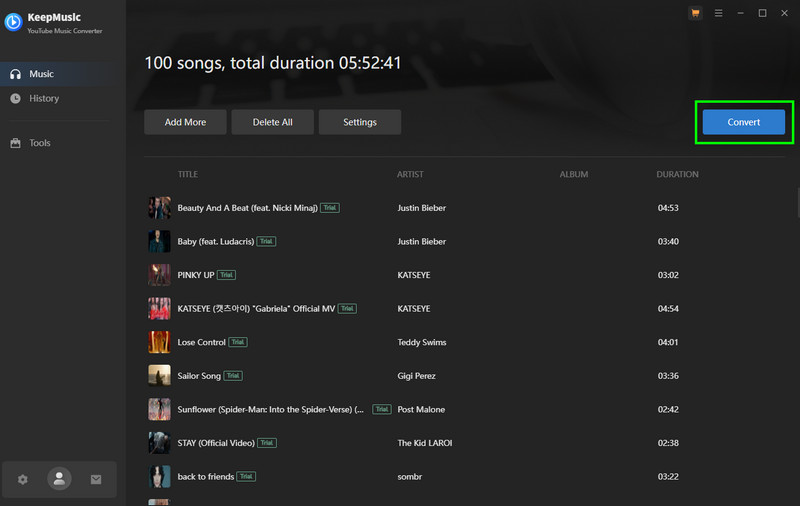Click the ARTIST column header
This screenshot has width=800, height=506.
410,174
